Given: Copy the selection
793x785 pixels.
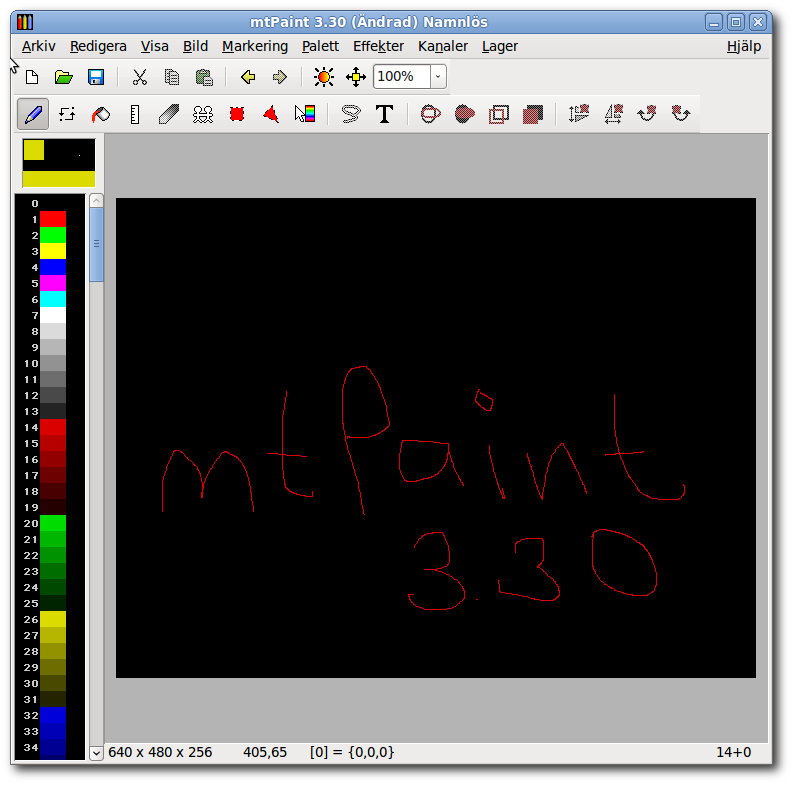Looking at the screenshot, I should pos(172,77).
